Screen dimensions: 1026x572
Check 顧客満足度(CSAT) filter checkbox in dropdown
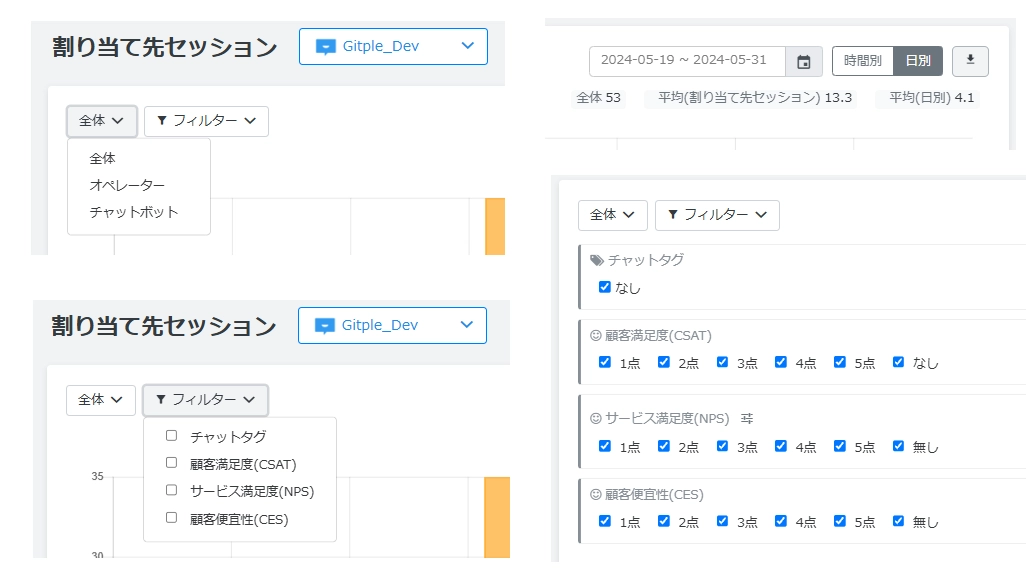171,463
